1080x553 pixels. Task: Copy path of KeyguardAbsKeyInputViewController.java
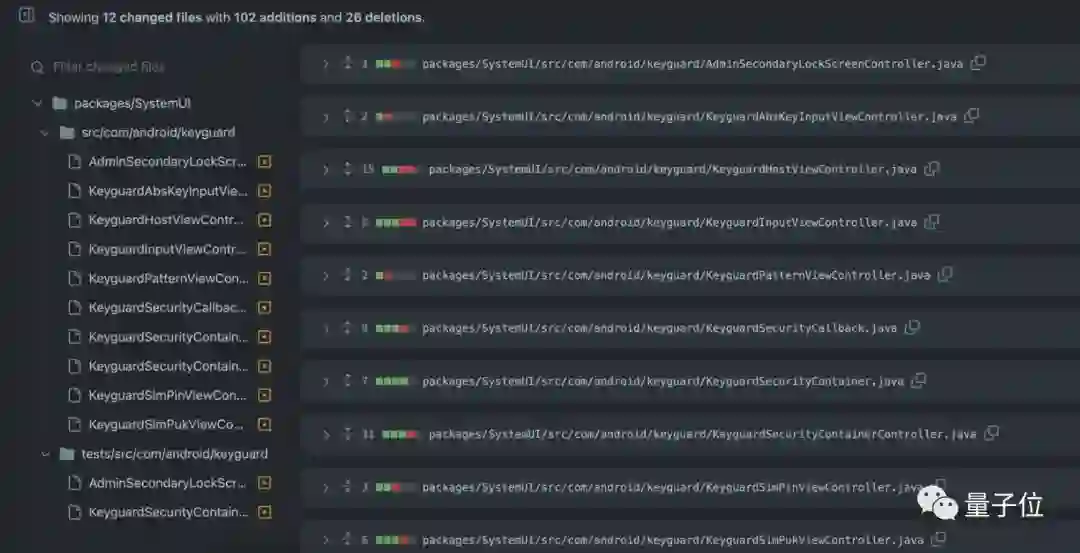tap(972, 116)
